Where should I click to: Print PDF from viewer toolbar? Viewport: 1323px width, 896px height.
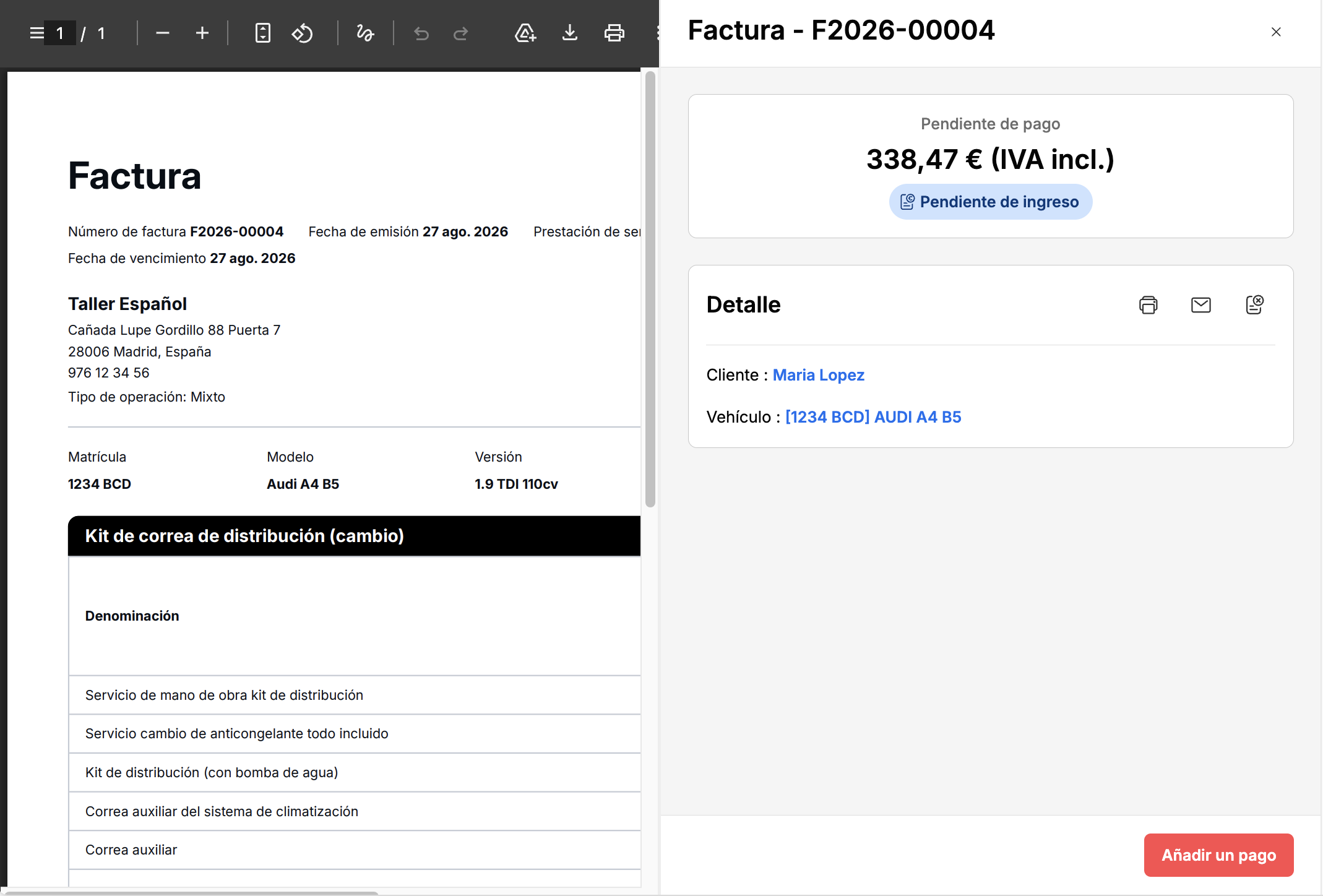(614, 33)
